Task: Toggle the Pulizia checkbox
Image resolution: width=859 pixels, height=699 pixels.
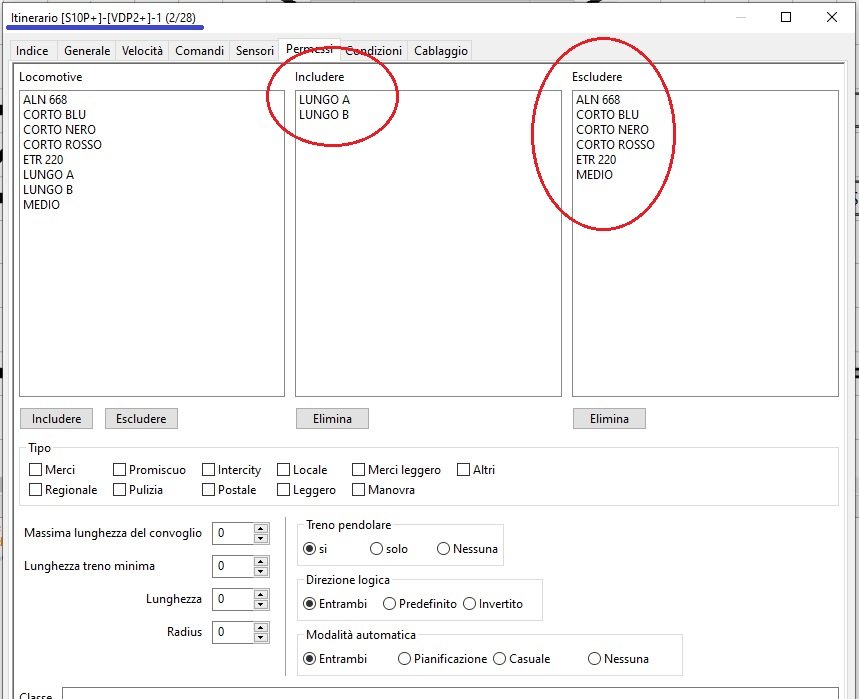Action: pos(120,490)
